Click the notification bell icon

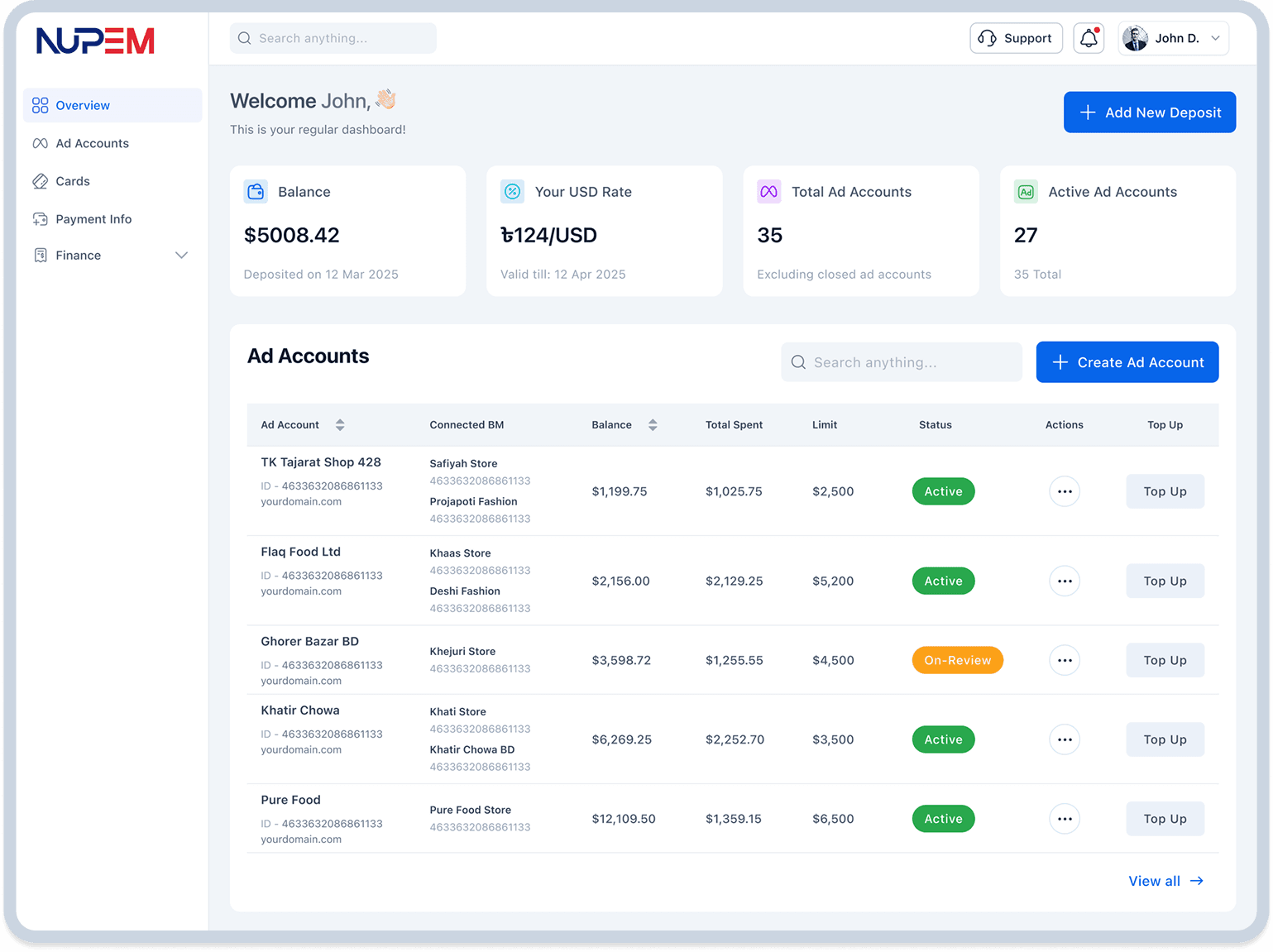point(1089,38)
